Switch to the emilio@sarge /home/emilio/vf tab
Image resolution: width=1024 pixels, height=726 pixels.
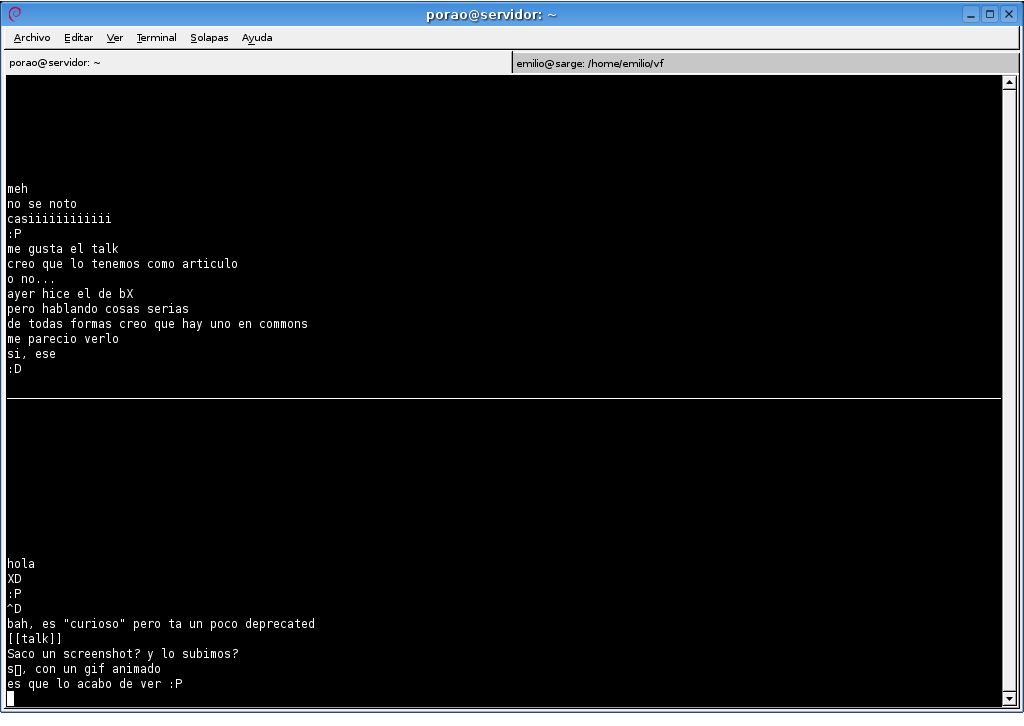point(765,63)
